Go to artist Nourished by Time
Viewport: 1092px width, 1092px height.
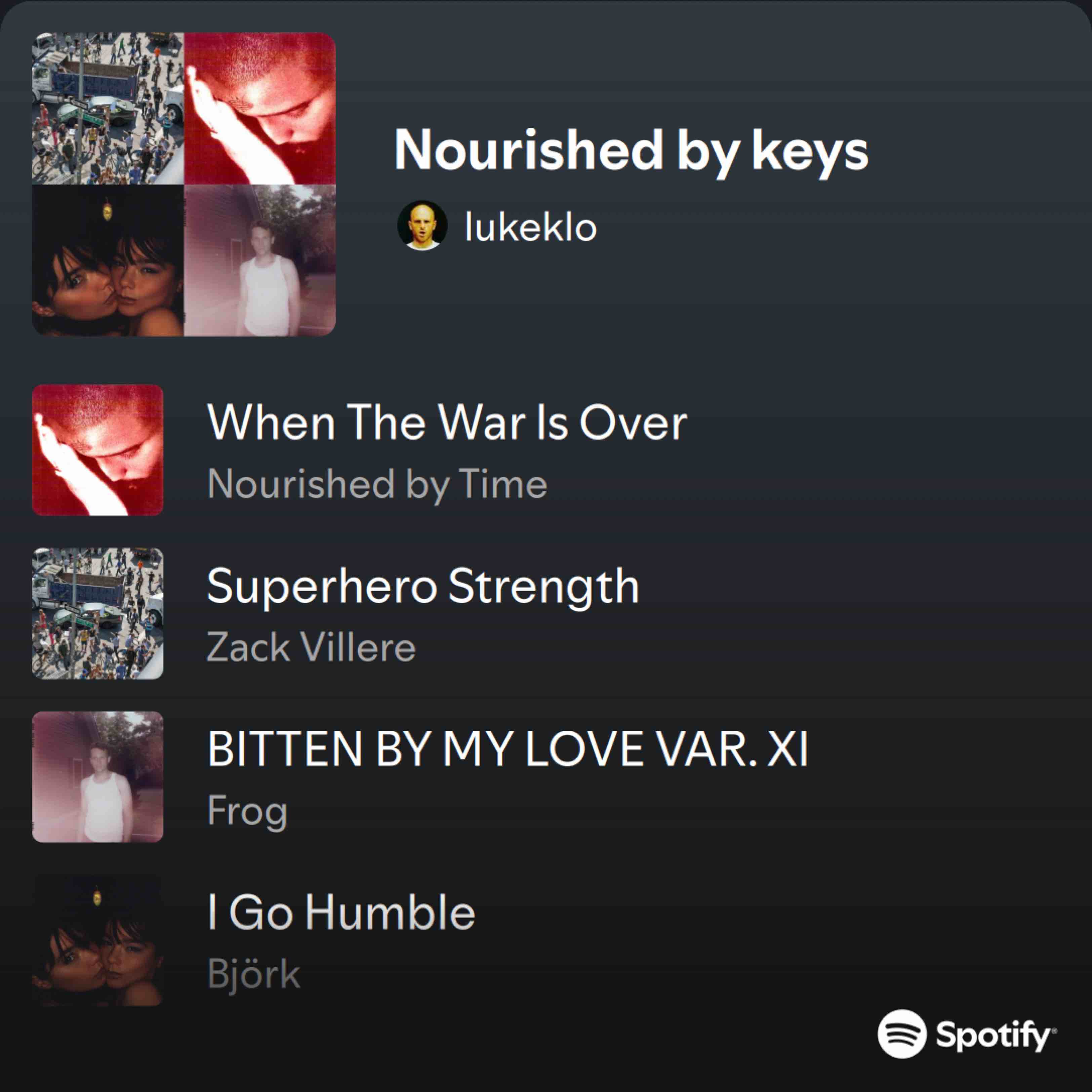pyautogui.click(x=377, y=484)
